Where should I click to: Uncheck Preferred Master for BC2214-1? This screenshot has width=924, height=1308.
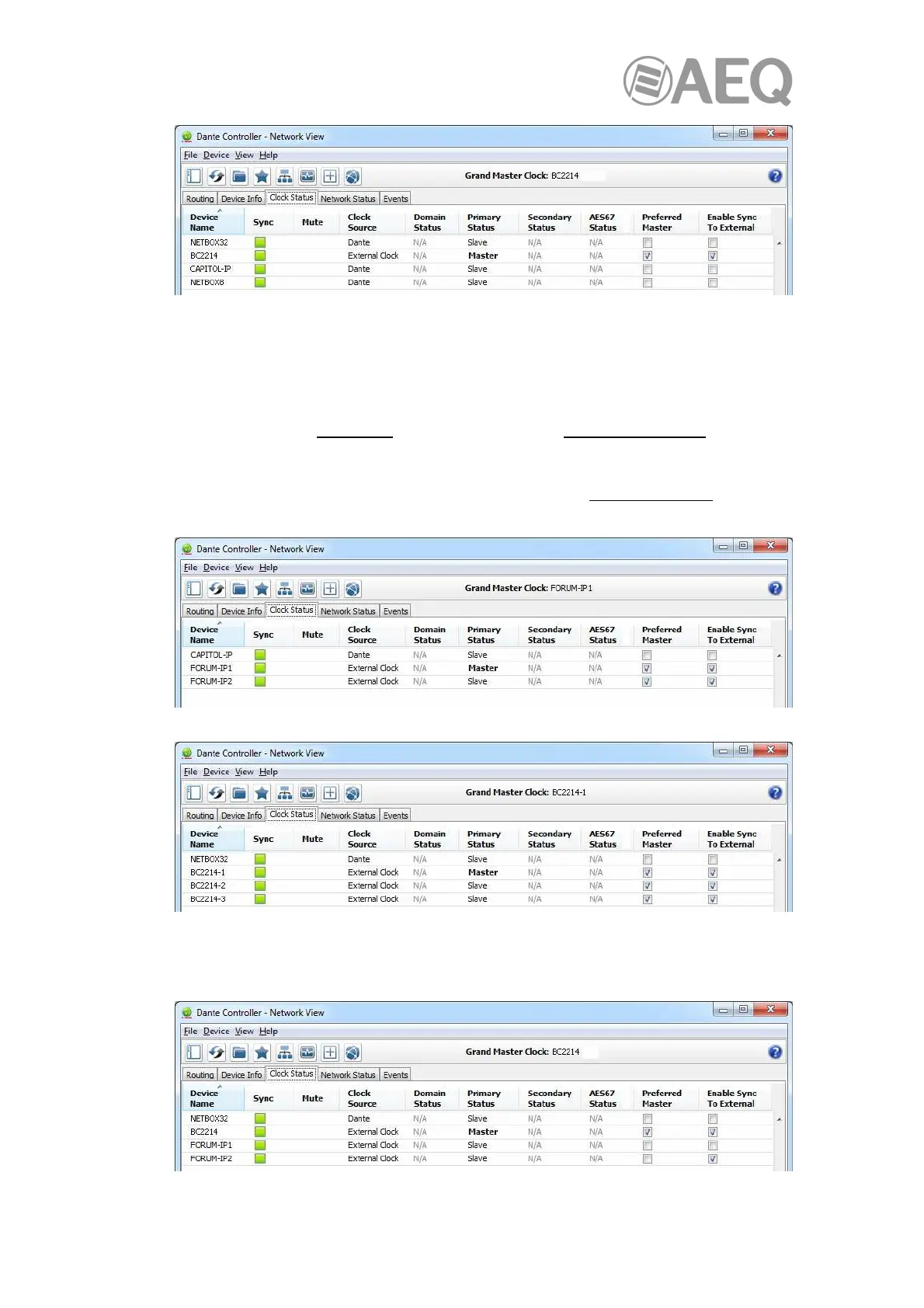point(648,872)
